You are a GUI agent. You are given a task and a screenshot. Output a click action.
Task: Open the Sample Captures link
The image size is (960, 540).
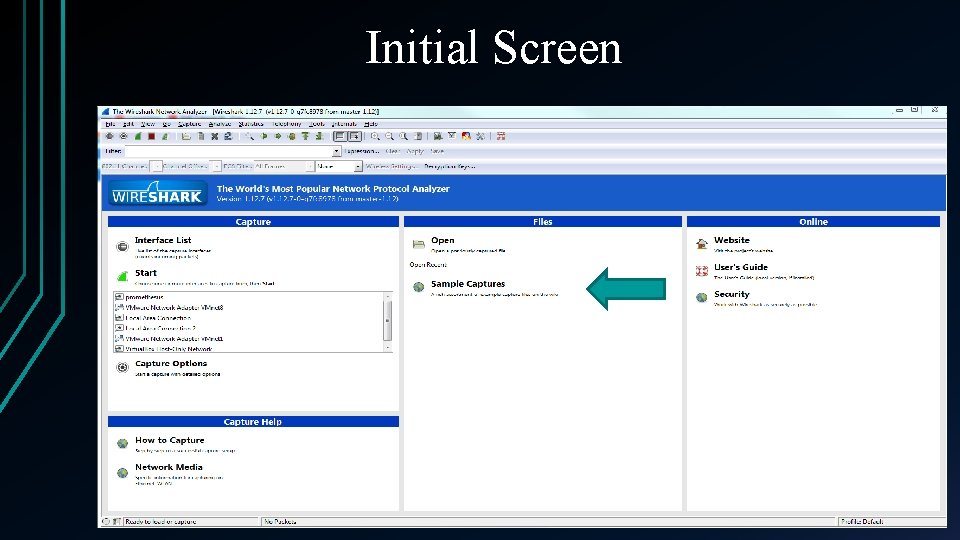tap(468, 284)
